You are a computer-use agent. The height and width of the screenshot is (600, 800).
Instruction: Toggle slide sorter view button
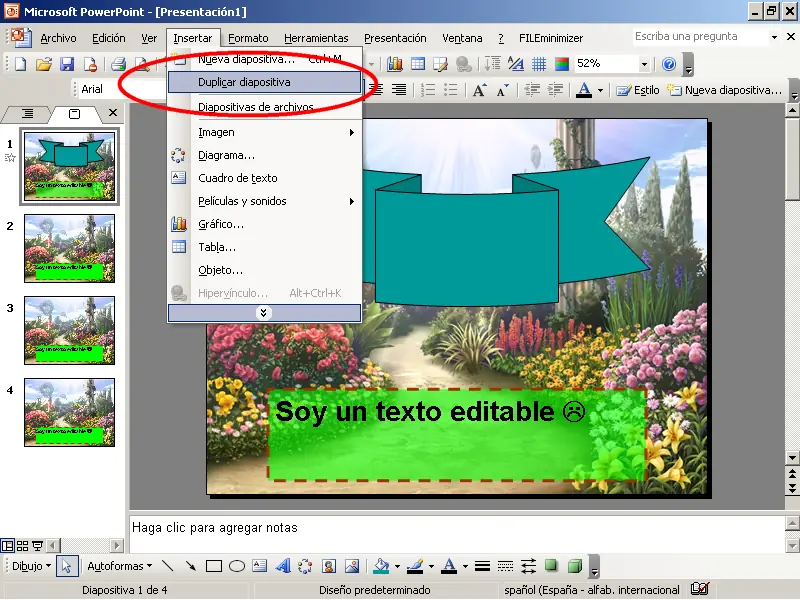point(23,545)
